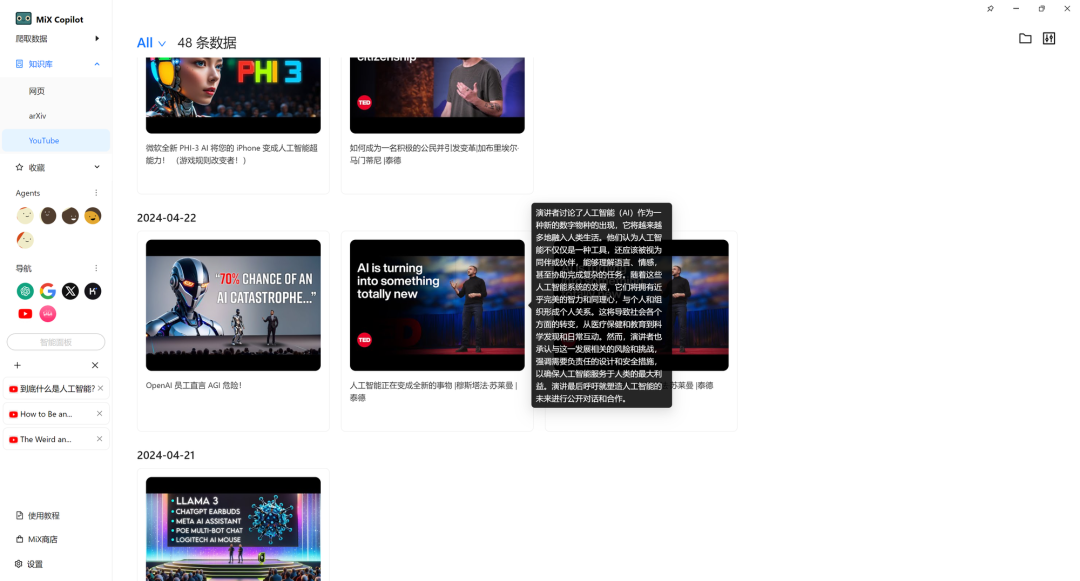The width and height of the screenshot is (1080, 581).
Task: Select the dark-haired brown agent avatar
Action: (x=70, y=215)
